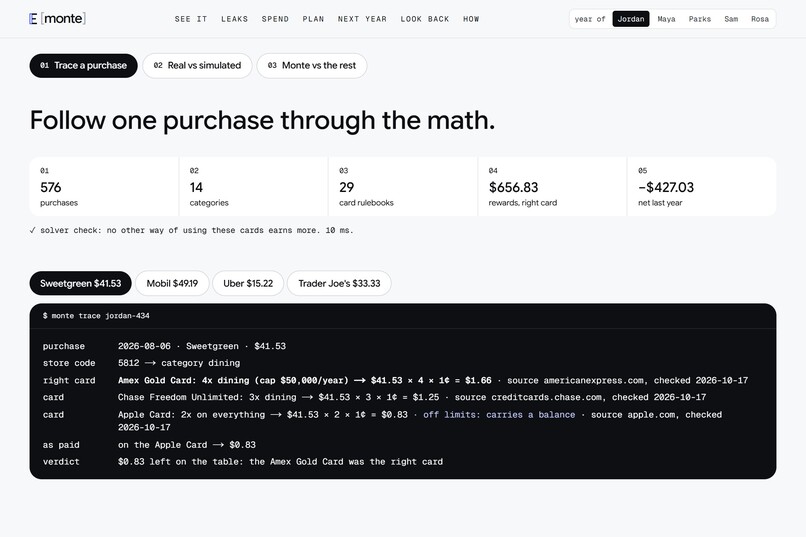Click 'creditcards.chase.com' source text
Viewport: 806px width, 537px height.
point(546,397)
